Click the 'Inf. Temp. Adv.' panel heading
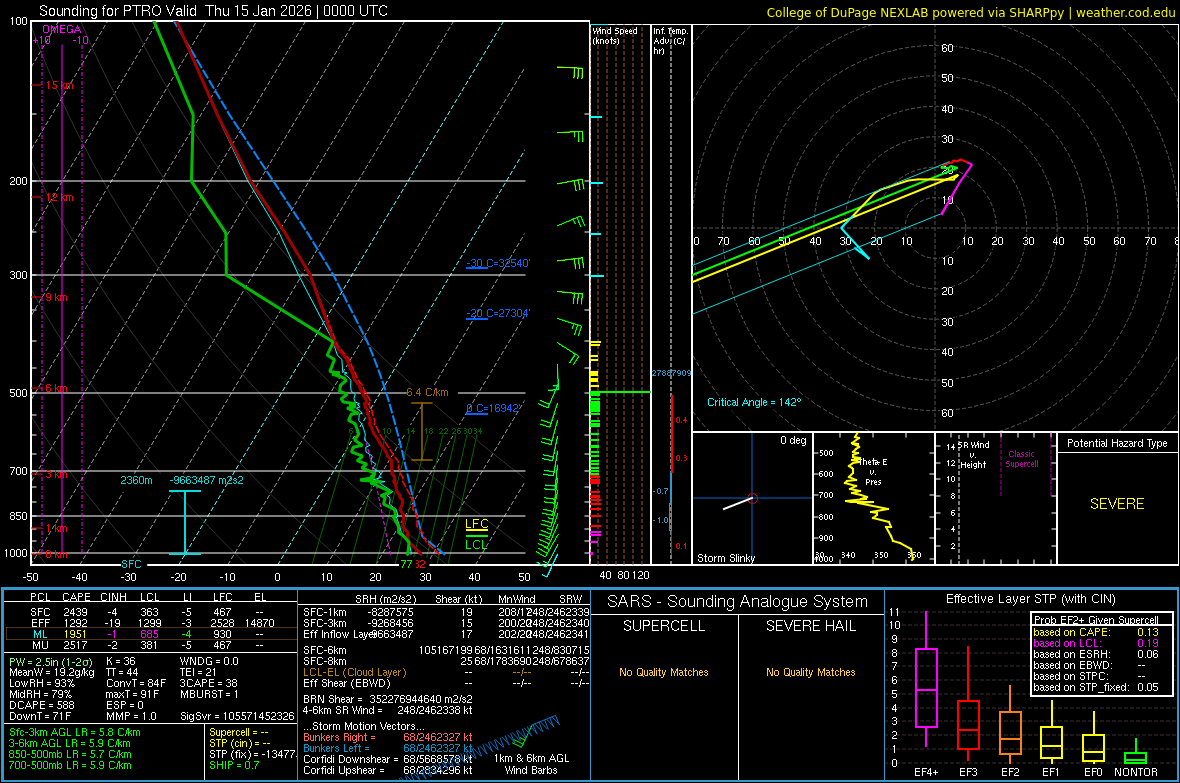The width and height of the screenshot is (1180, 783). click(x=670, y=41)
